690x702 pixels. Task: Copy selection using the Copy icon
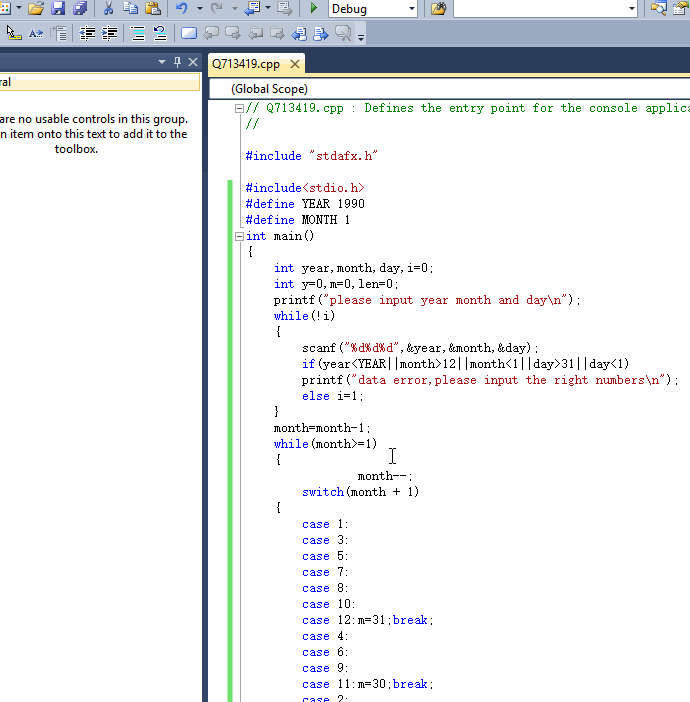130,8
